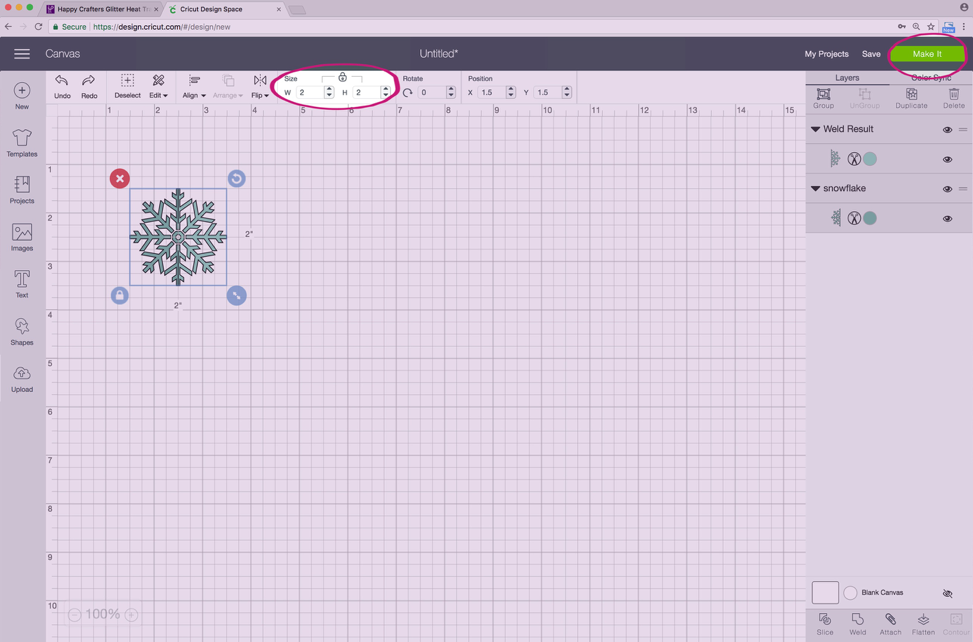Click the Make It button
The width and height of the screenshot is (973, 642).
pyautogui.click(x=927, y=54)
